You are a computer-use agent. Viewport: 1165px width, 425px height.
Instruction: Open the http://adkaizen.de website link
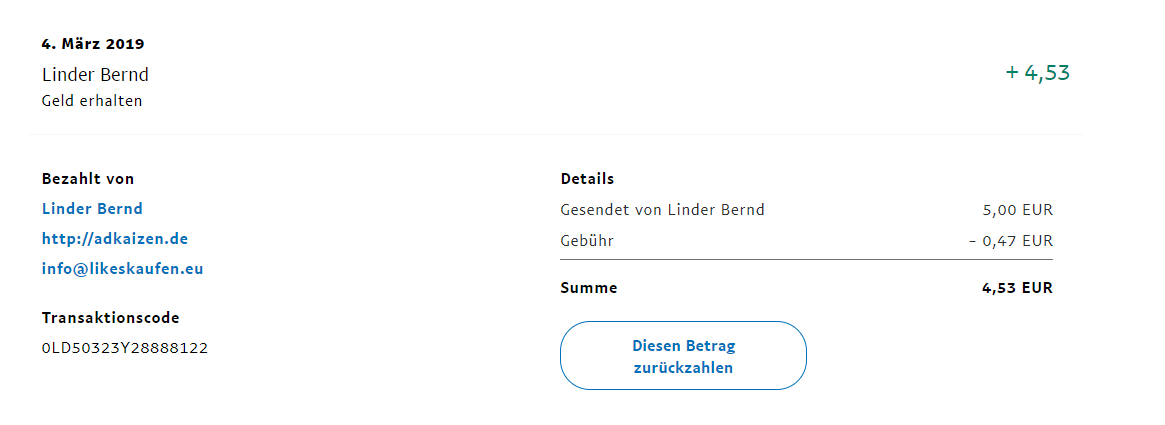[x=115, y=239]
